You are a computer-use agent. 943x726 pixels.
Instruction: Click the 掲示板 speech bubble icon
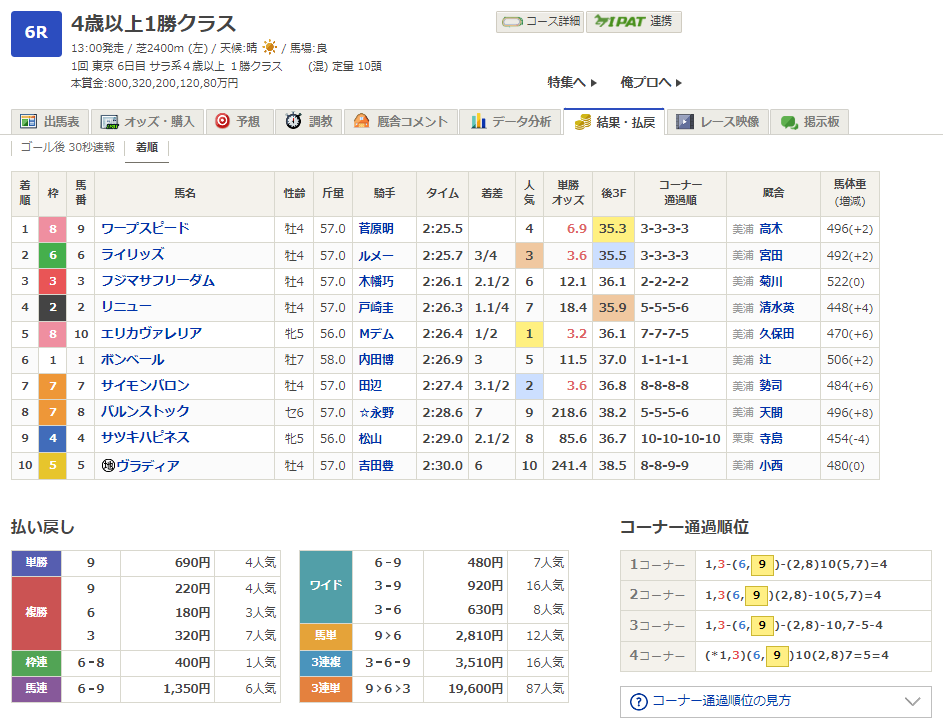[789, 122]
